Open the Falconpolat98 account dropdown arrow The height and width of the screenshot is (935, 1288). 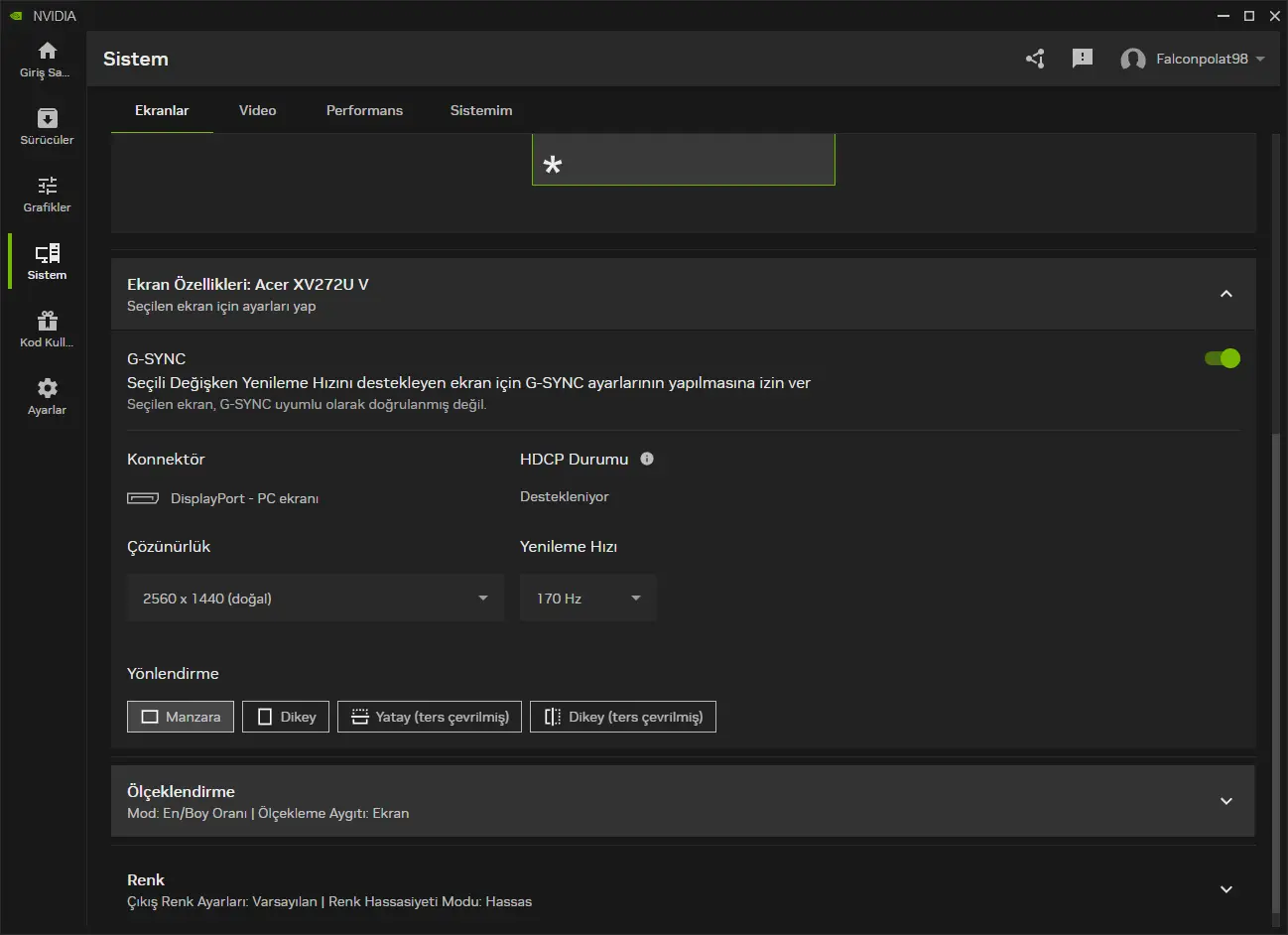coord(1260,59)
